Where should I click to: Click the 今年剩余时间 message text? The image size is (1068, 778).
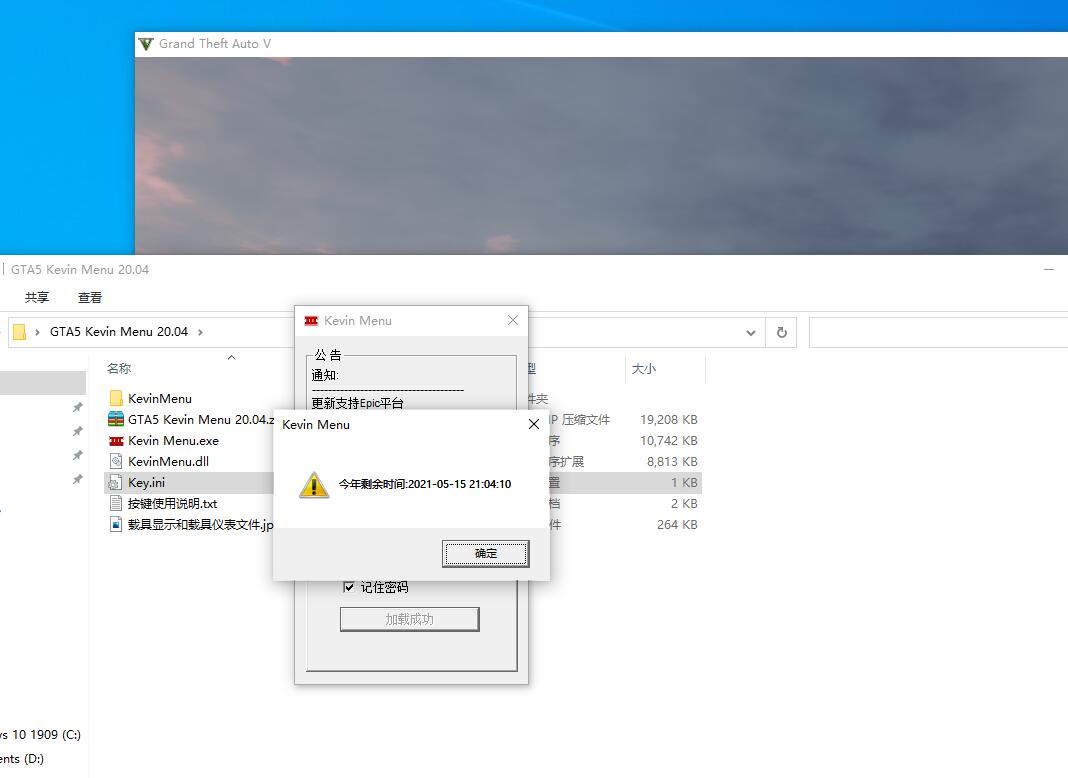click(x=425, y=484)
